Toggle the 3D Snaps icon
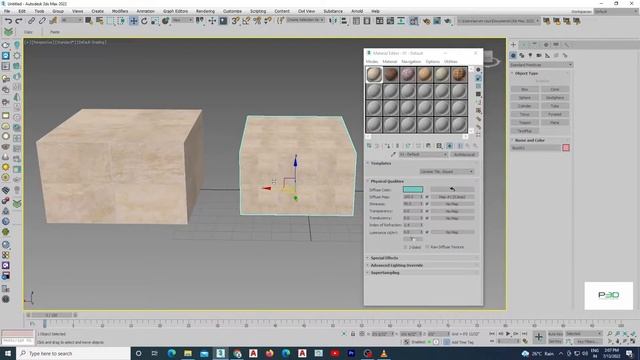Viewport: 640px width, 360px height. click(236, 20)
